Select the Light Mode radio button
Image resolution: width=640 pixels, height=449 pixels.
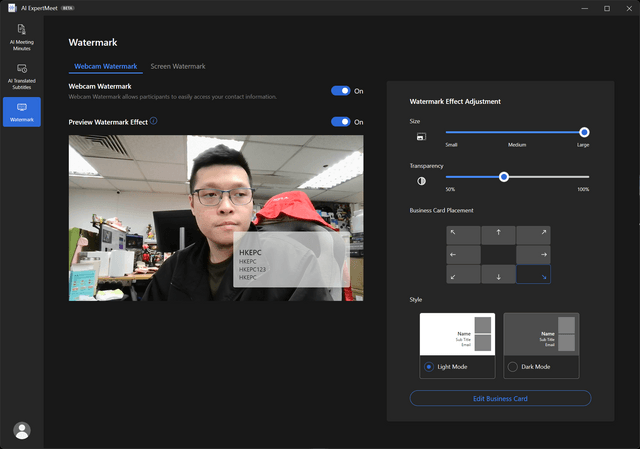point(429,367)
